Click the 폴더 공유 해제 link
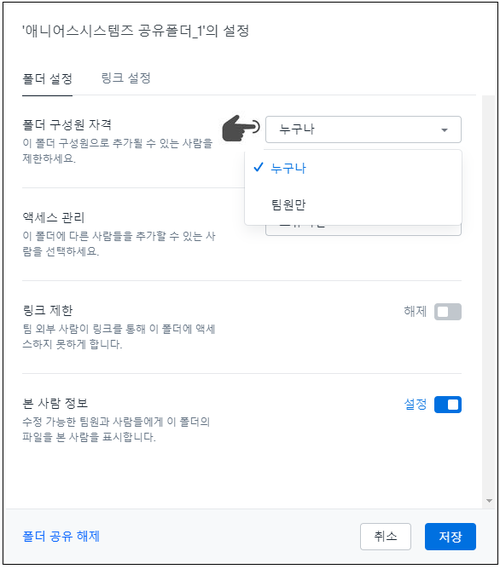This screenshot has width=500, height=569. click(x=61, y=536)
